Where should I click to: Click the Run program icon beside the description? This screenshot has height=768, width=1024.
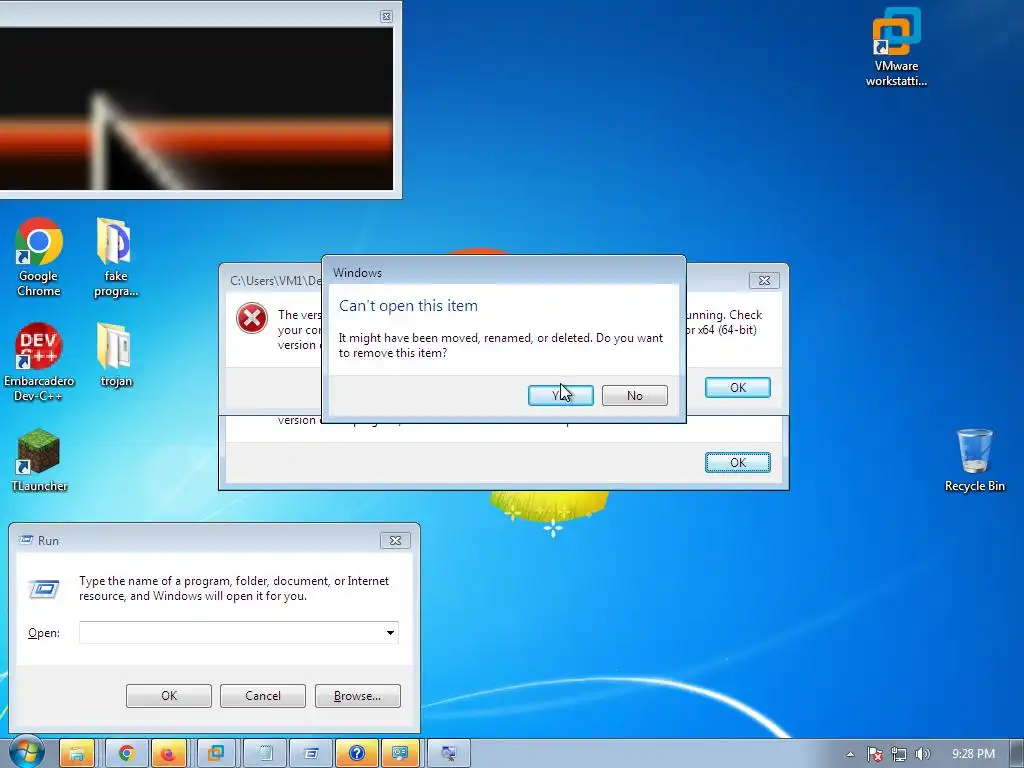[44, 589]
